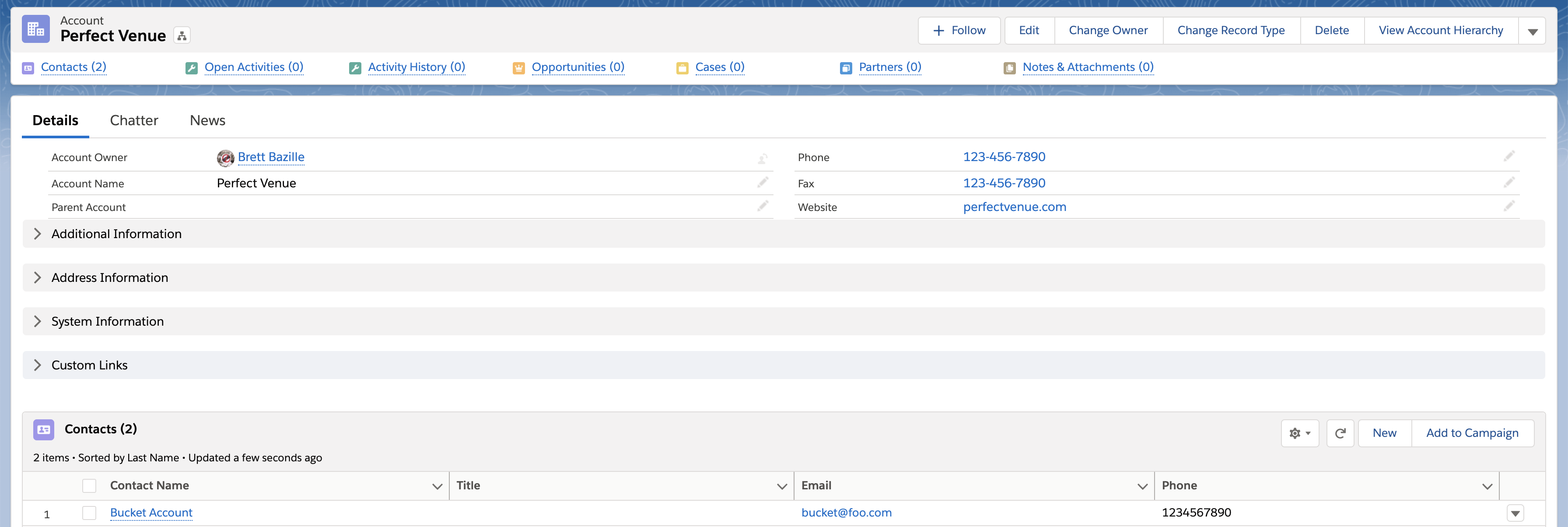The width and height of the screenshot is (1568, 527).
Task: Edit Phone field with pencil icon
Action: click(1509, 156)
